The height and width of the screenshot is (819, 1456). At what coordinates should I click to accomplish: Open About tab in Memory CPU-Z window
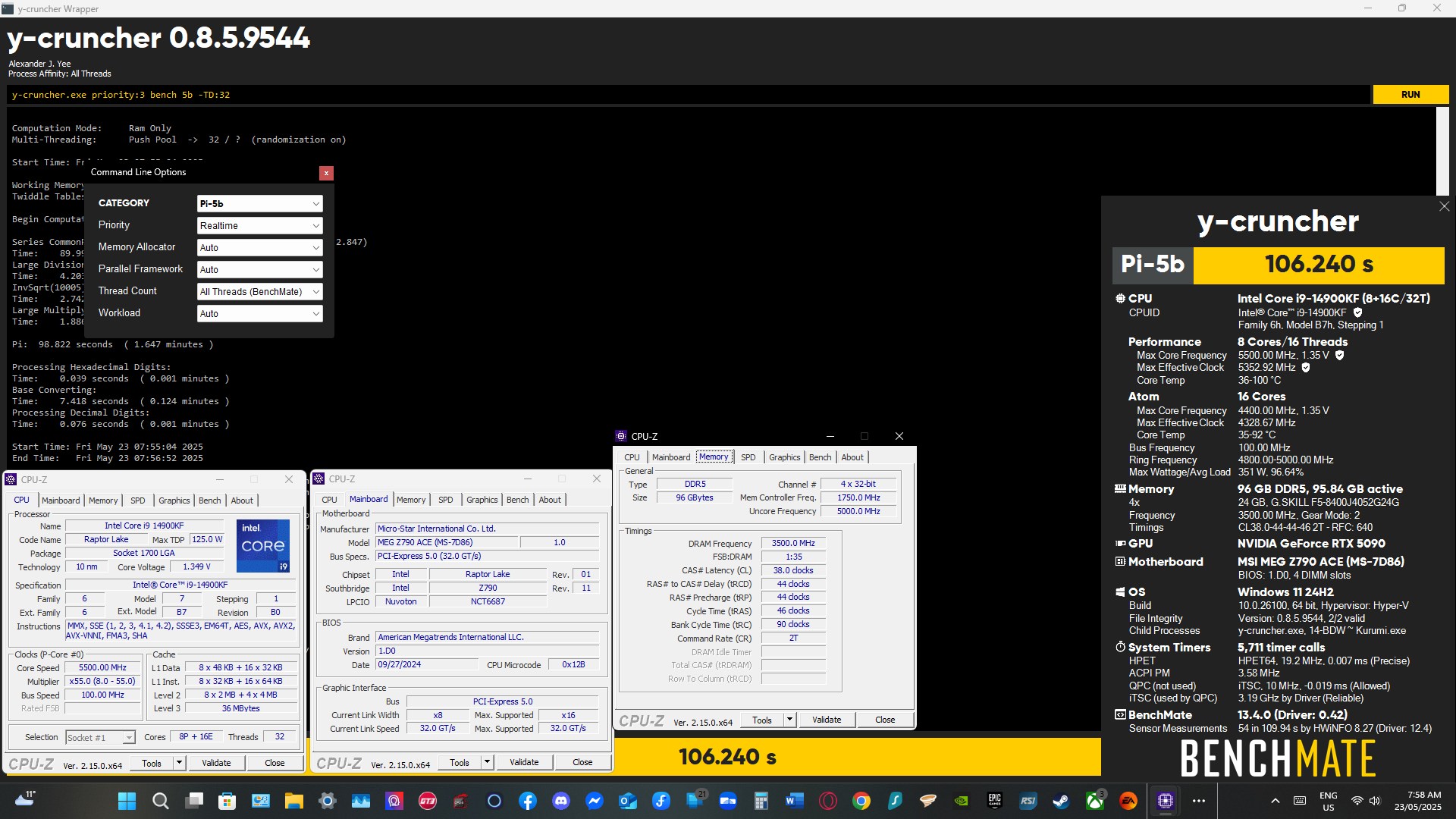click(x=852, y=457)
